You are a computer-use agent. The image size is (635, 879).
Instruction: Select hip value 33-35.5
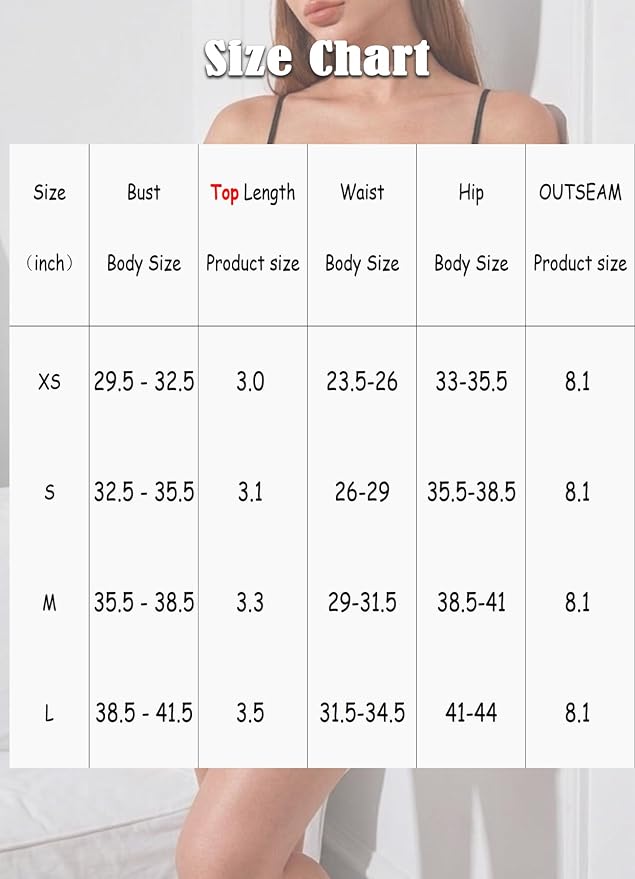[x=471, y=382]
